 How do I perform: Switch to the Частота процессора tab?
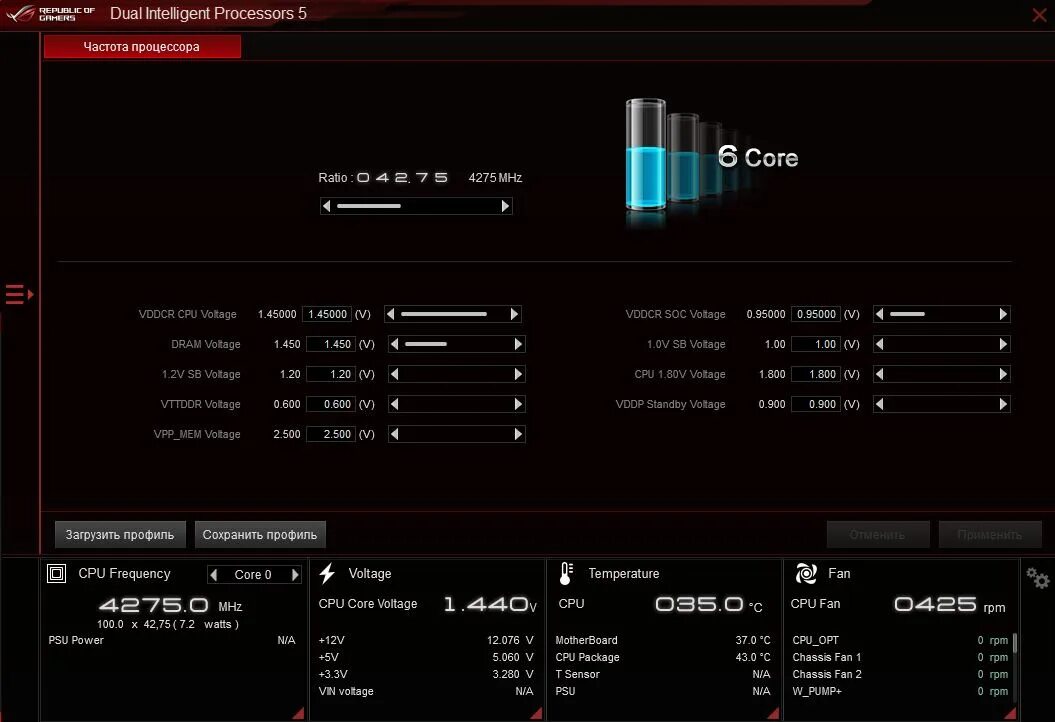141,46
